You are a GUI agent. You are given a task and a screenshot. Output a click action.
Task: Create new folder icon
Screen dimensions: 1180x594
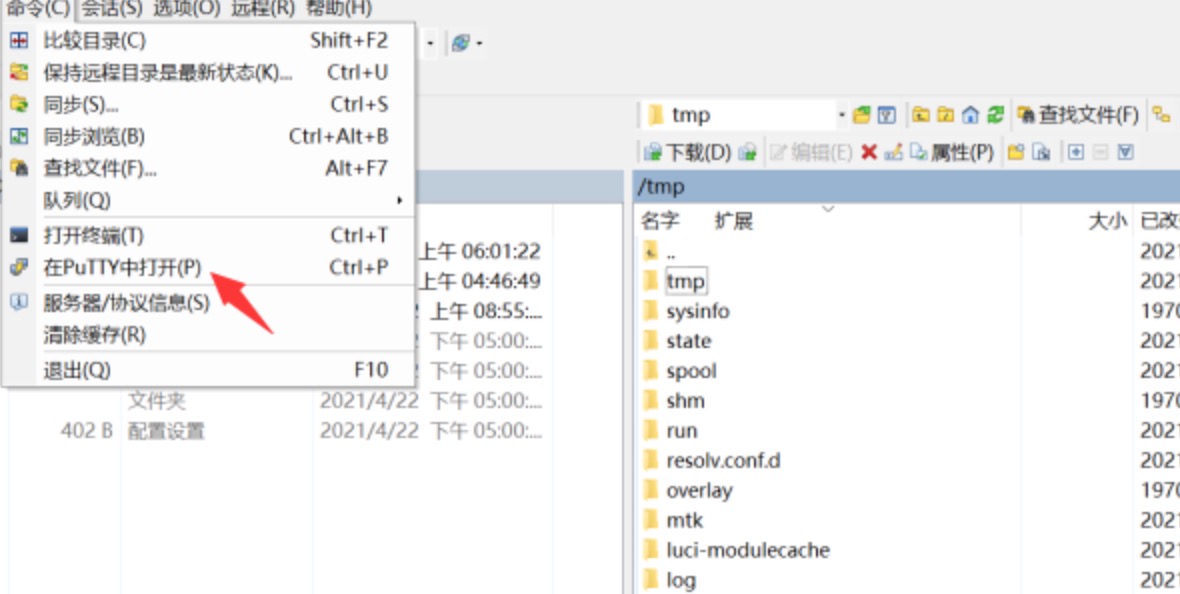(x=1016, y=153)
